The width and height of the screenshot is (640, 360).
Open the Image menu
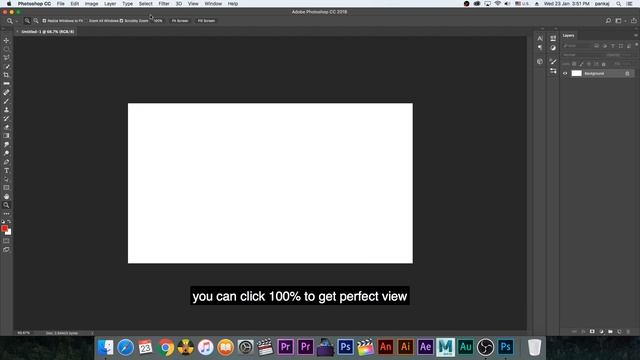[x=91, y=4]
